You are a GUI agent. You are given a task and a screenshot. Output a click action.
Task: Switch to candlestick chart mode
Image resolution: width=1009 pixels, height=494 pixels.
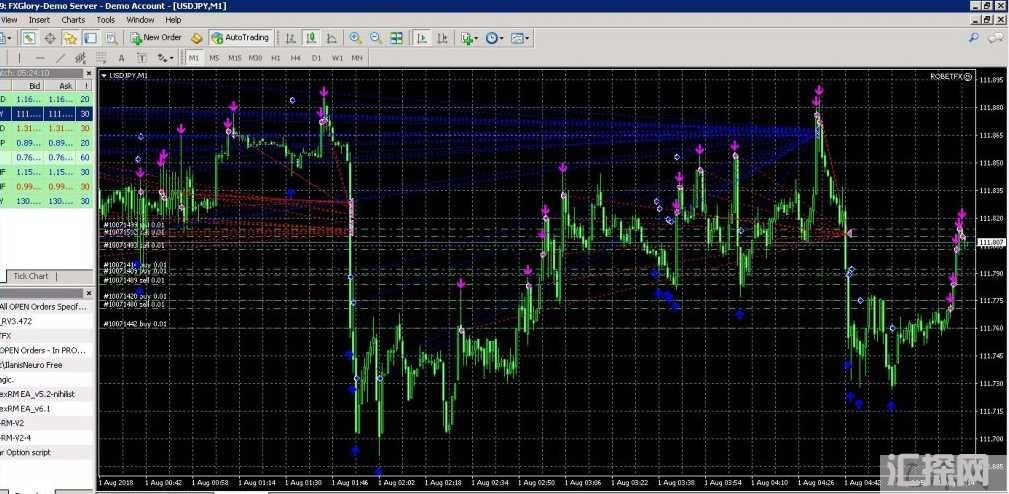click(311, 38)
